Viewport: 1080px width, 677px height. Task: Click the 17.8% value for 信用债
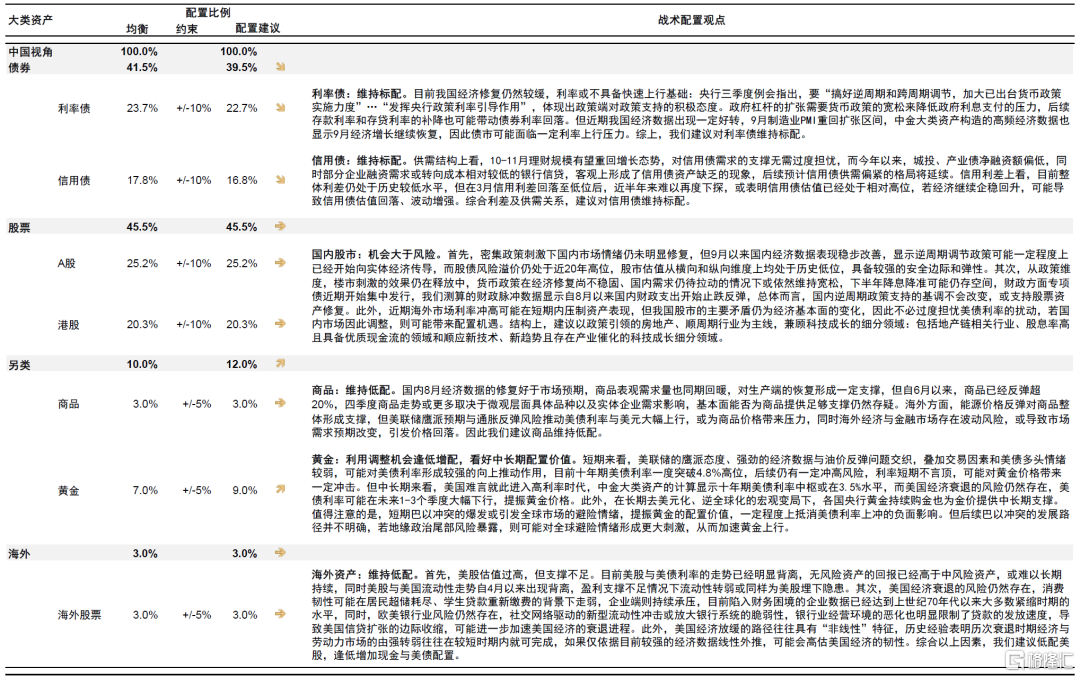coord(142,180)
